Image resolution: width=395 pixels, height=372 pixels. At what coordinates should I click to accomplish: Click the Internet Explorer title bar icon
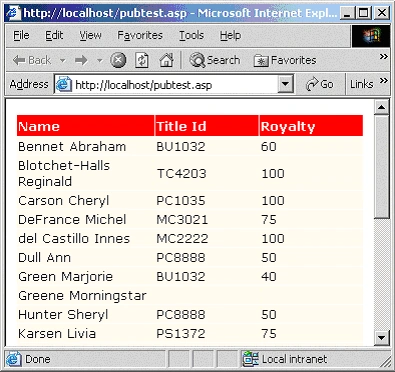[x=13, y=13]
